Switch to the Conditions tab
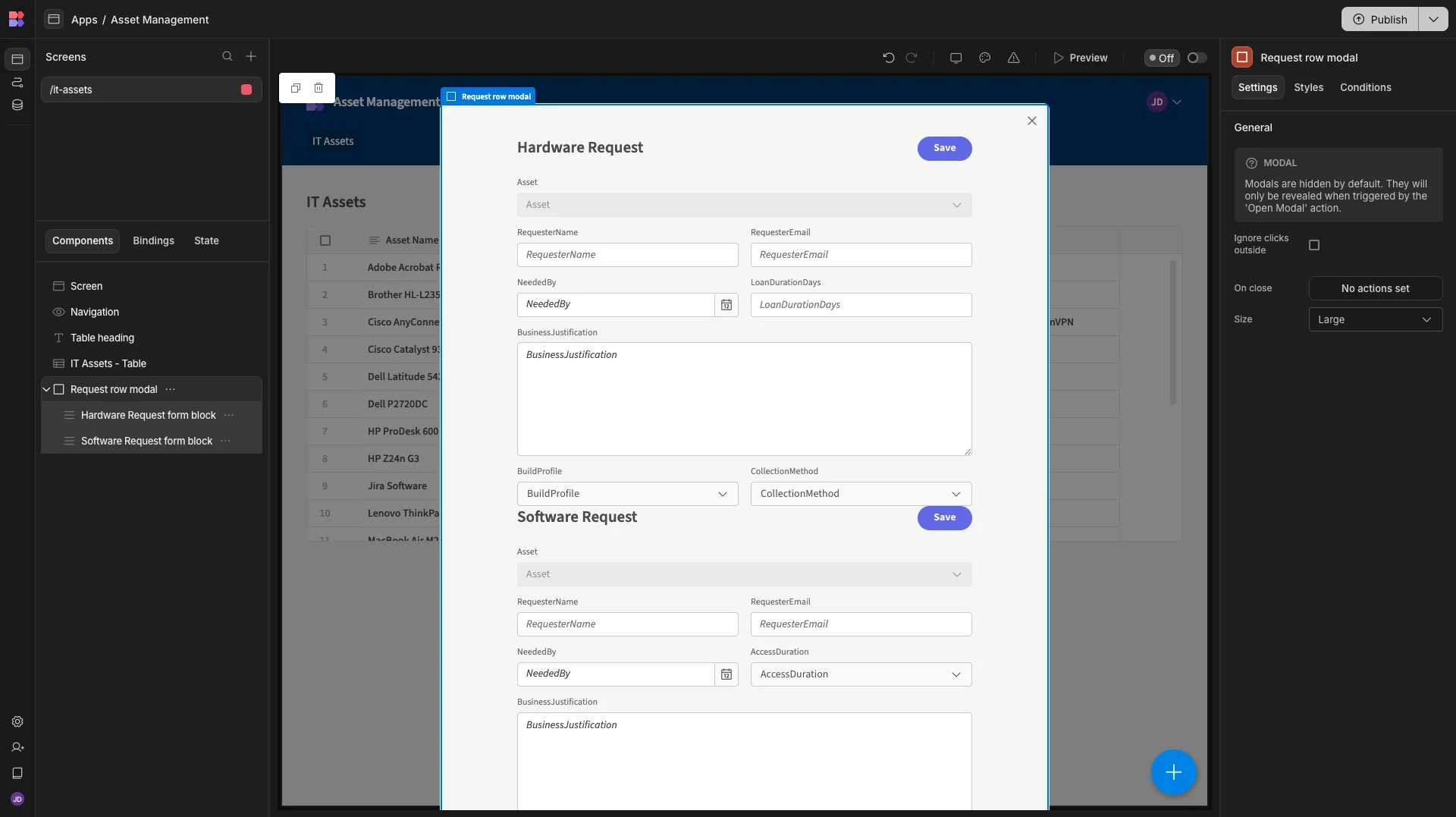The height and width of the screenshot is (817, 1456). (1365, 87)
